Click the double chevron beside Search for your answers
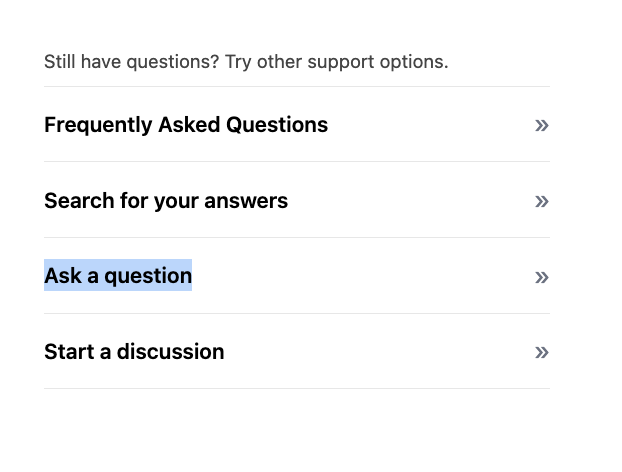The width and height of the screenshot is (622, 472). [x=542, y=201]
